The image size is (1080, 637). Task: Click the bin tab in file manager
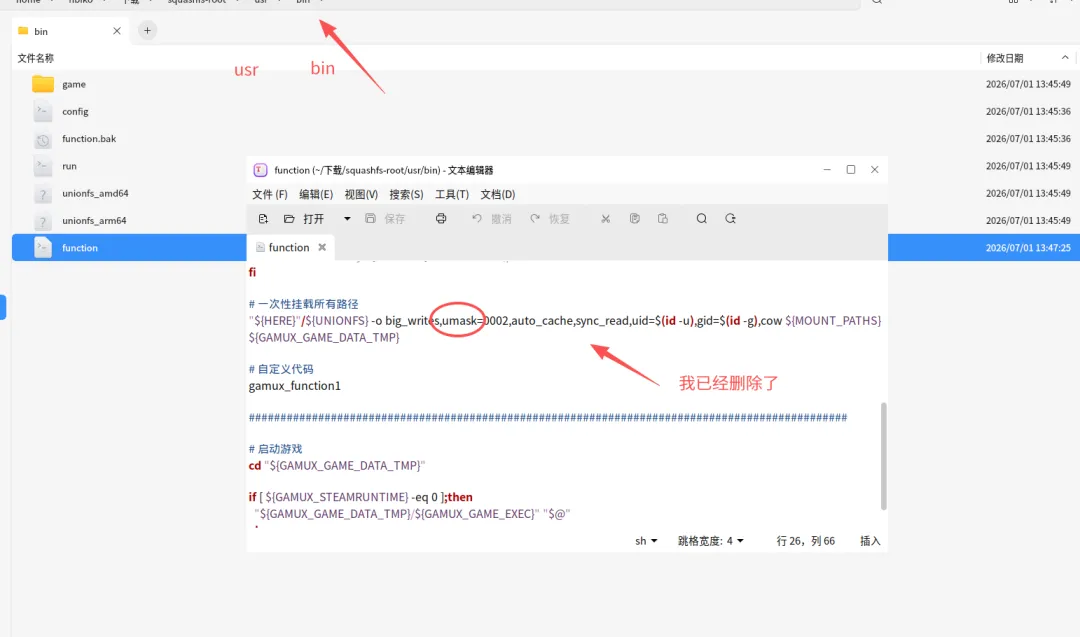(x=70, y=31)
